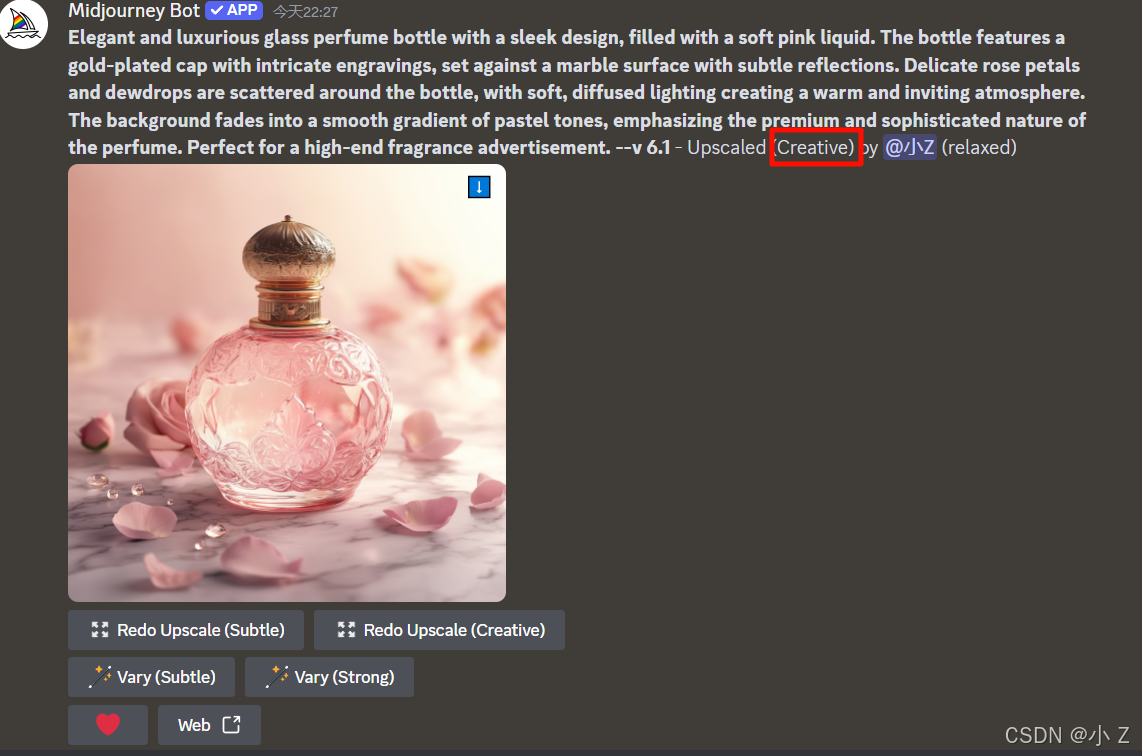This screenshot has width=1142, height=756.
Task: Click the external link icon beside Web
Action: pyautogui.click(x=232, y=725)
